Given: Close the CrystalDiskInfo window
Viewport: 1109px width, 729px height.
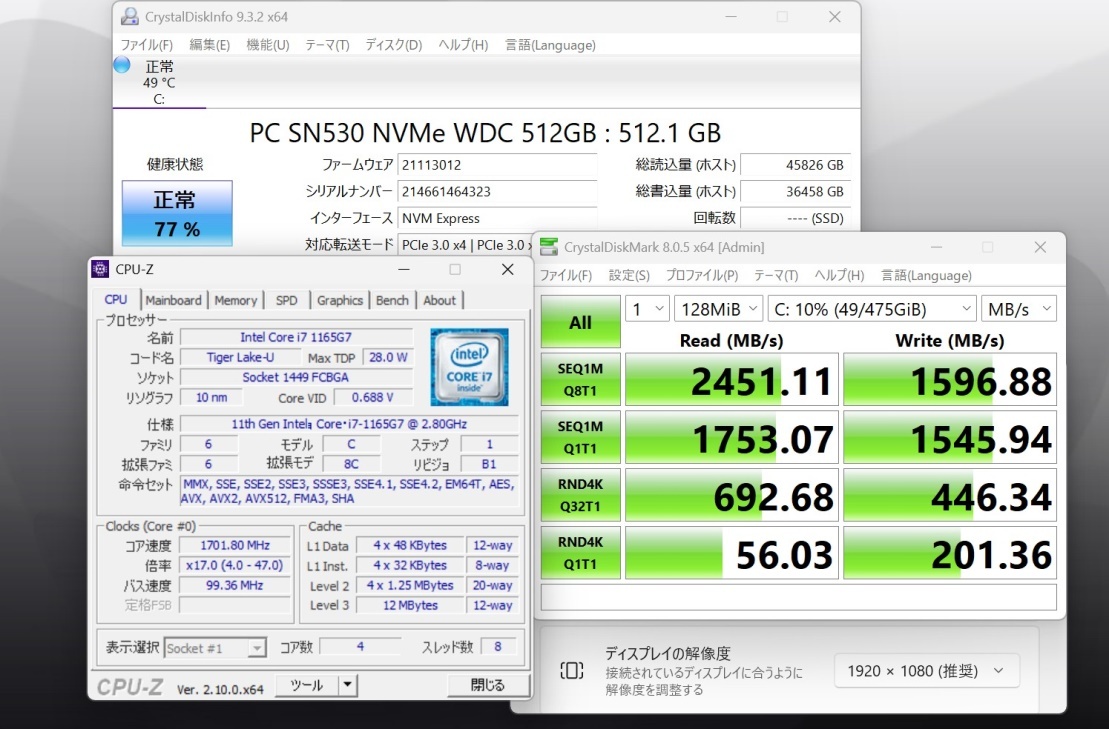Looking at the screenshot, I should (835, 16).
